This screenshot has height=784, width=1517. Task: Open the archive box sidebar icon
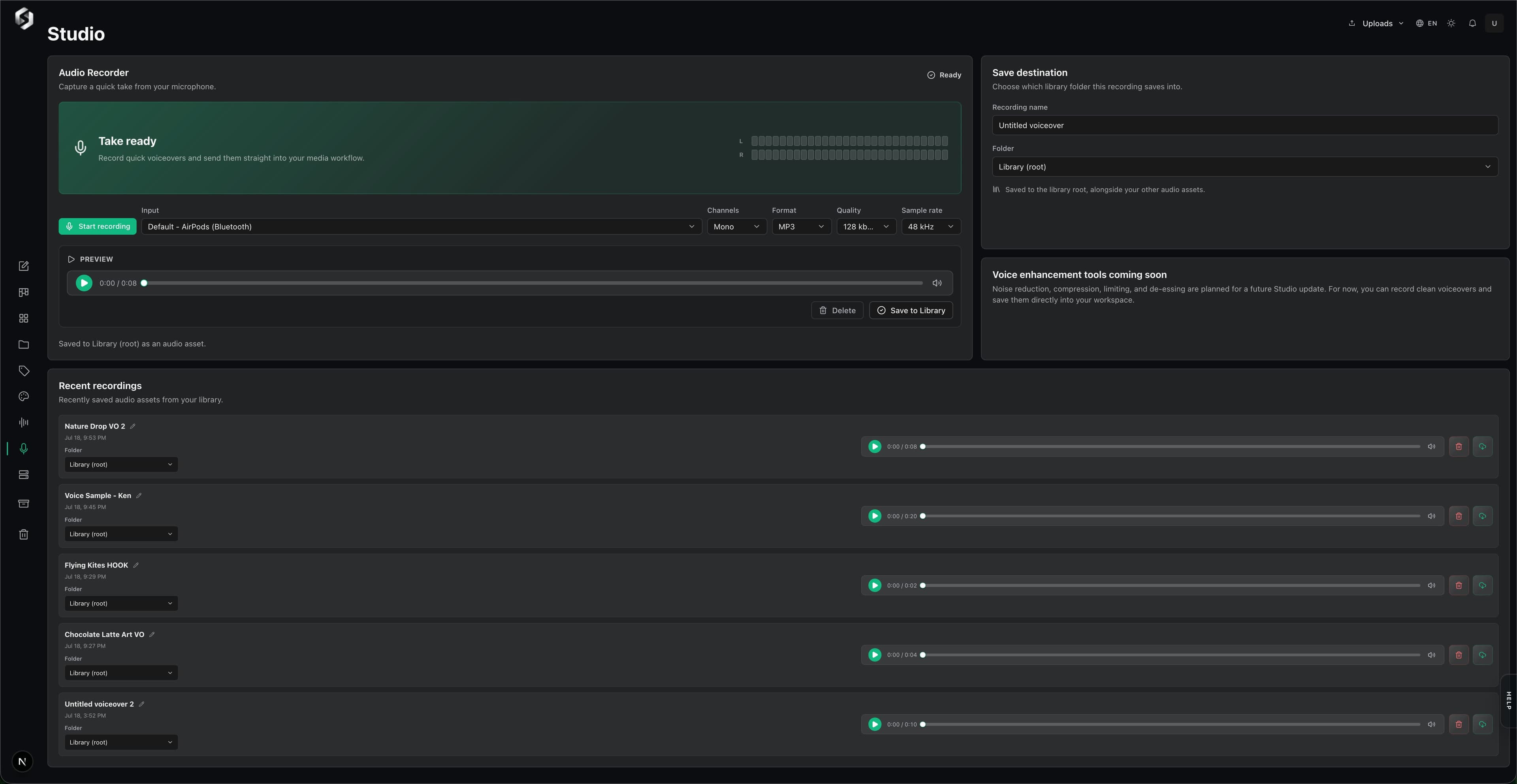pyautogui.click(x=24, y=503)
